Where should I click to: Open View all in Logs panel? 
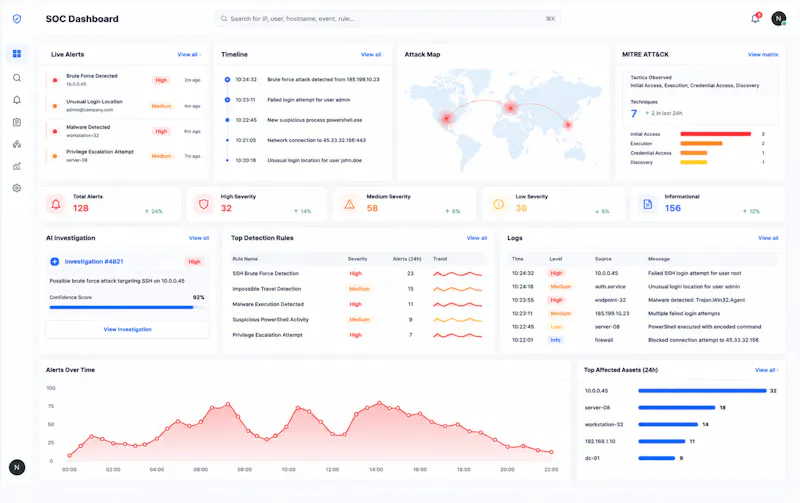coord(768,238)
